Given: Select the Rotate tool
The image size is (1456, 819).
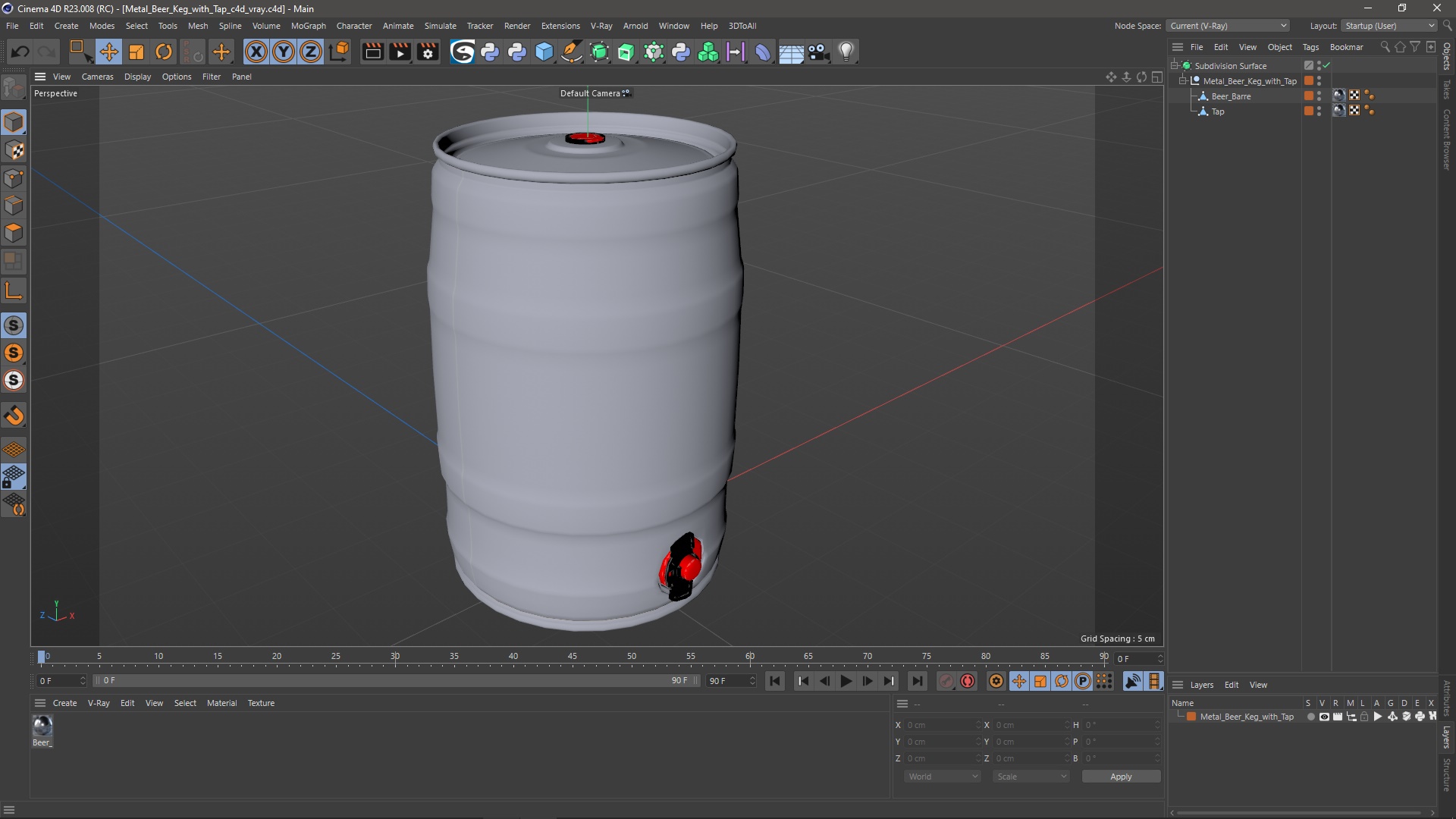Looking at the screenshot, I should tap(164, 52).
